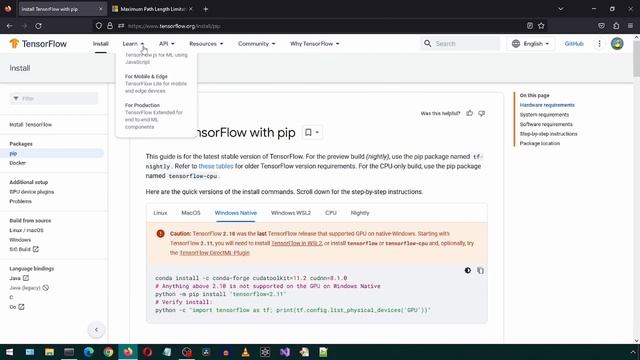Expand the API dropdown menu
The image size is (640, 360).
(167, 44)
